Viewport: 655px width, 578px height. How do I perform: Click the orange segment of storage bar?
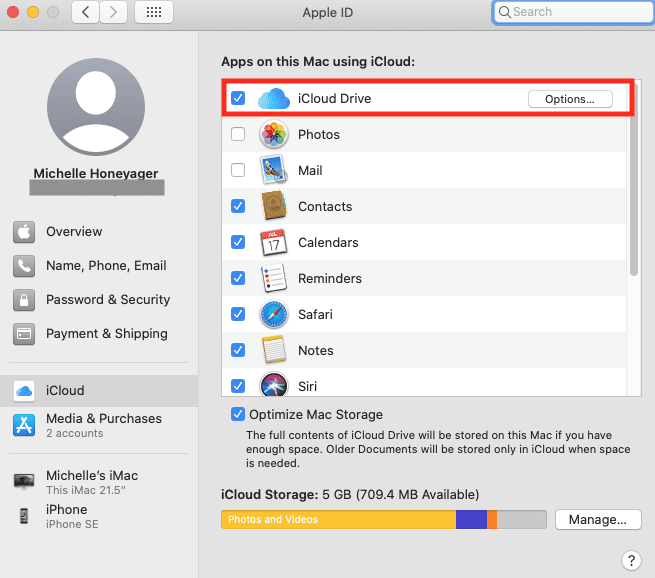click(x=492, y=520)
